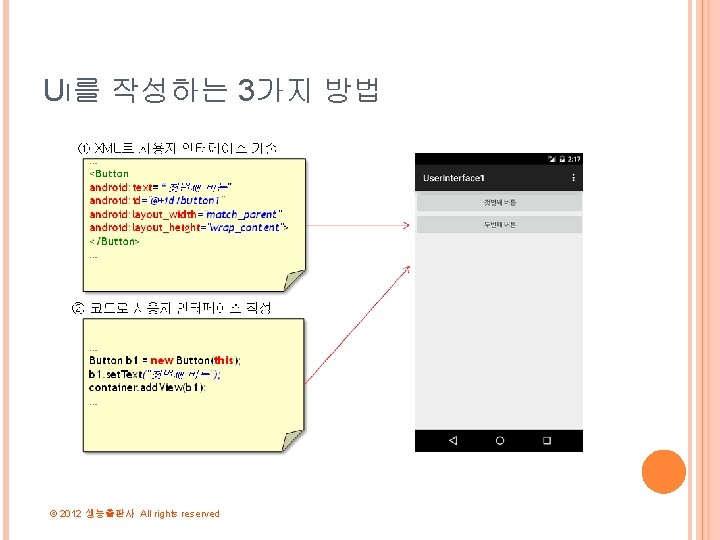Click the 2:17 clock in status bar

pos(574,159)
